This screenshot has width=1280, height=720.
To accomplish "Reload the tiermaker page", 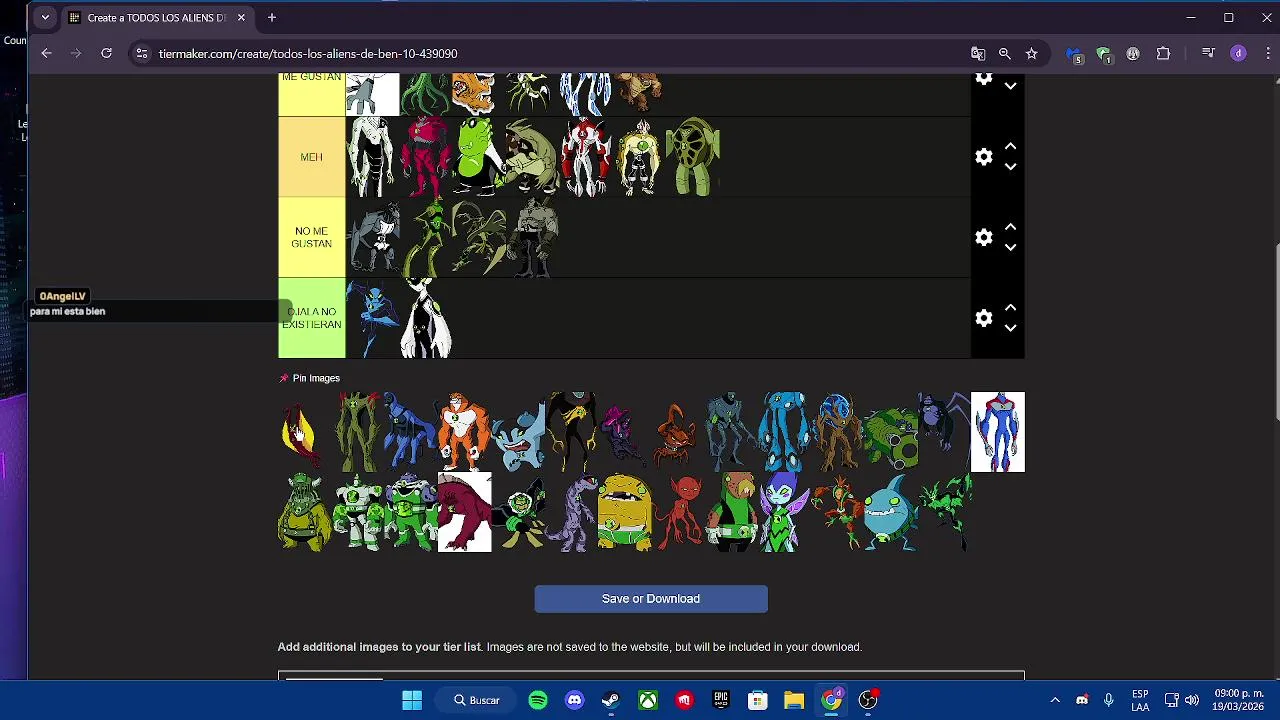I will coord(106,53).
